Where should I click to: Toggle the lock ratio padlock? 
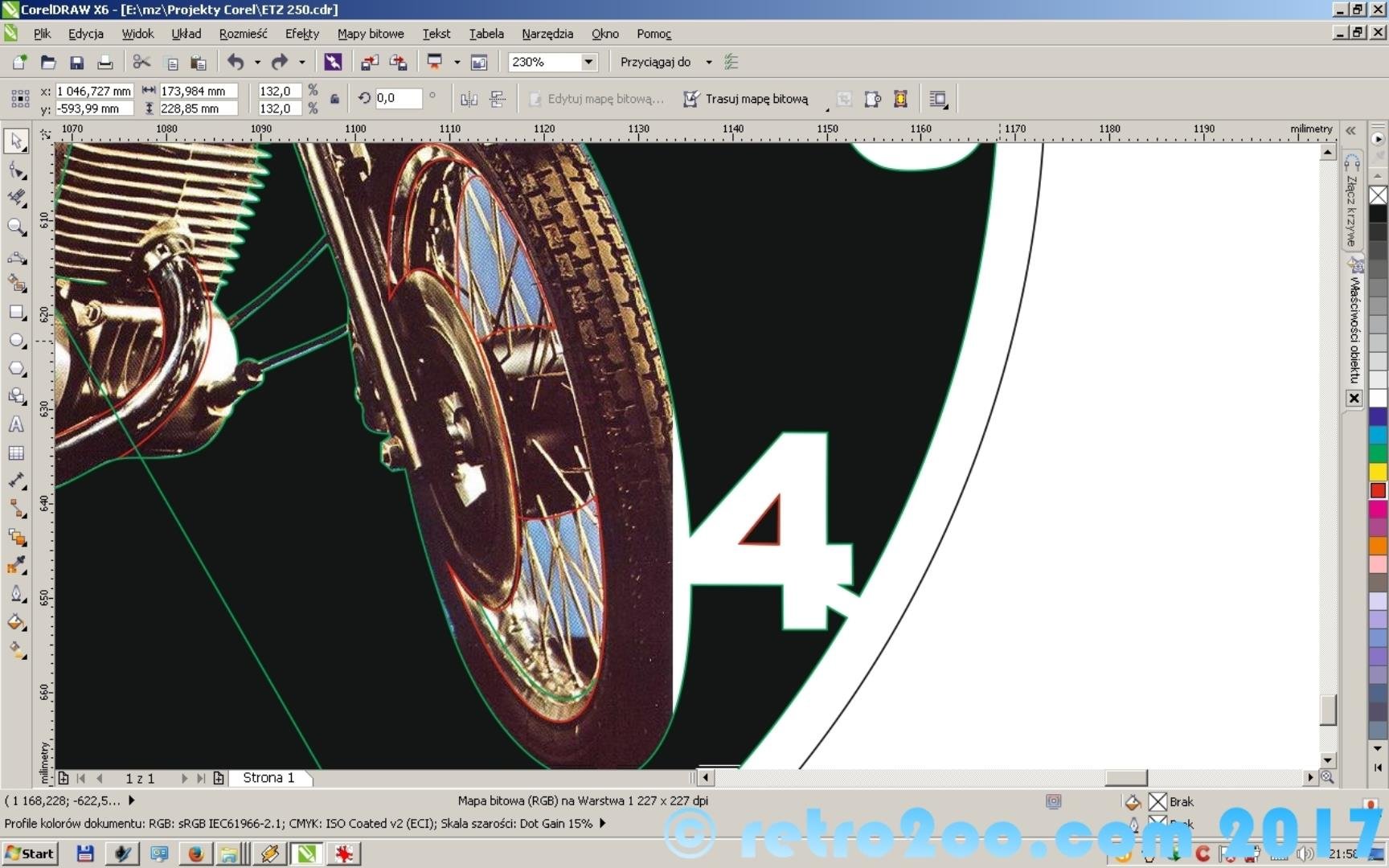coord(334,99)
